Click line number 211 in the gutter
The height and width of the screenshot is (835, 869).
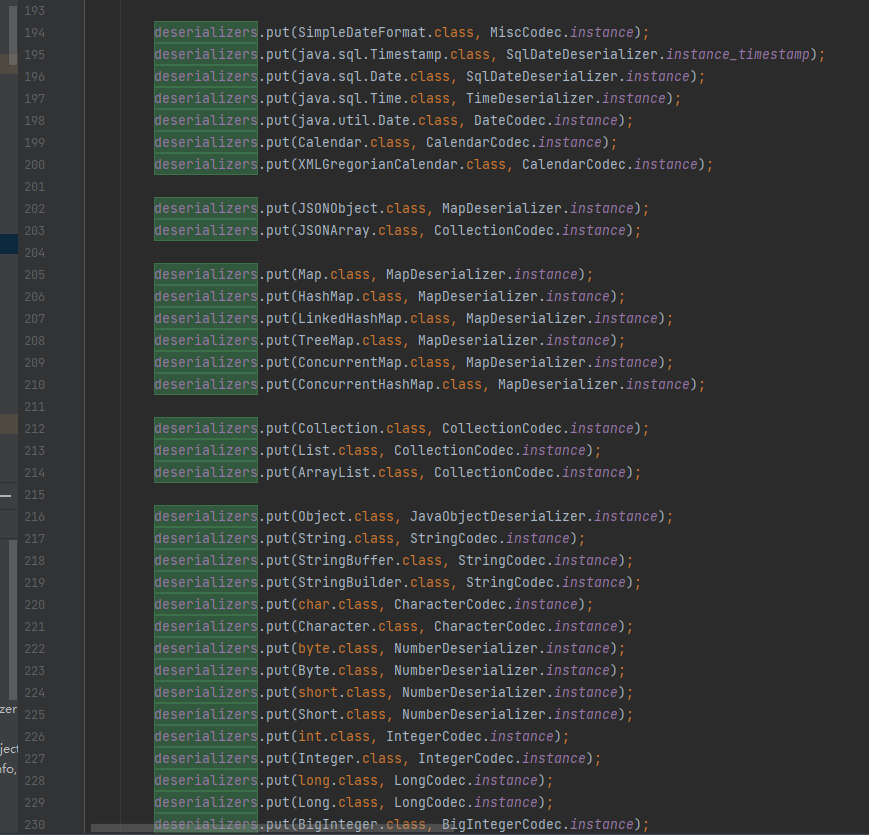34,407
